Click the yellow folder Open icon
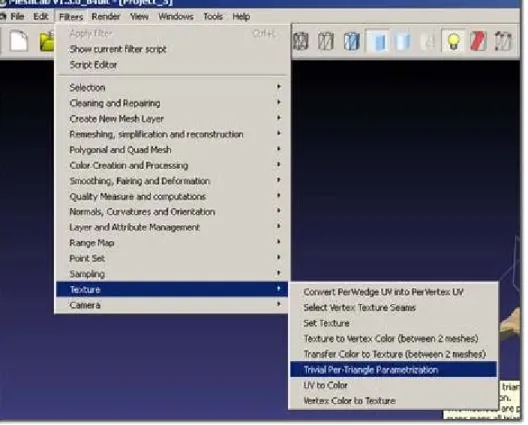This screenshot has width=528, height=425. tap(47, 41)
